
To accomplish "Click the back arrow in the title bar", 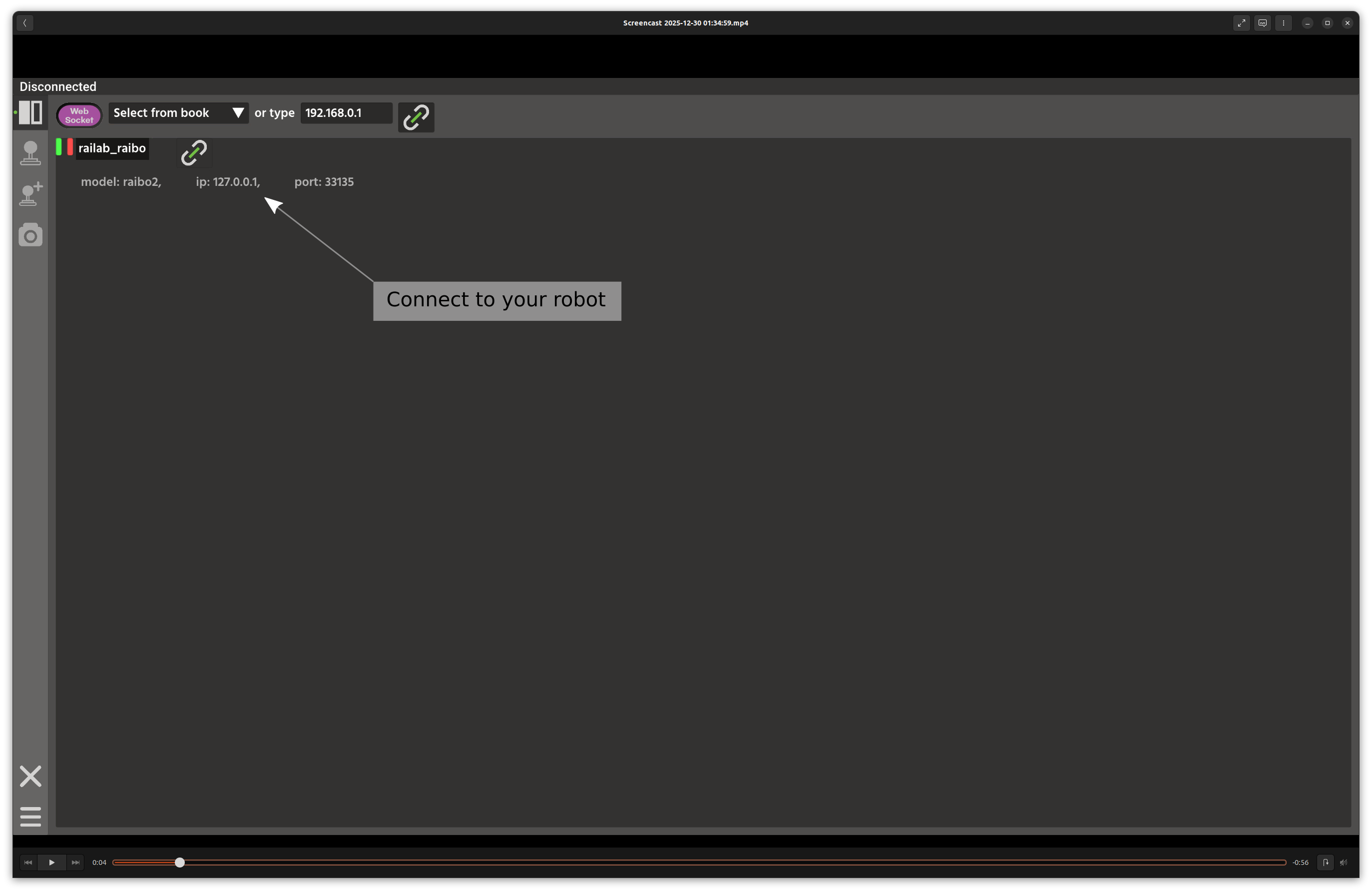I will [25, 23].
